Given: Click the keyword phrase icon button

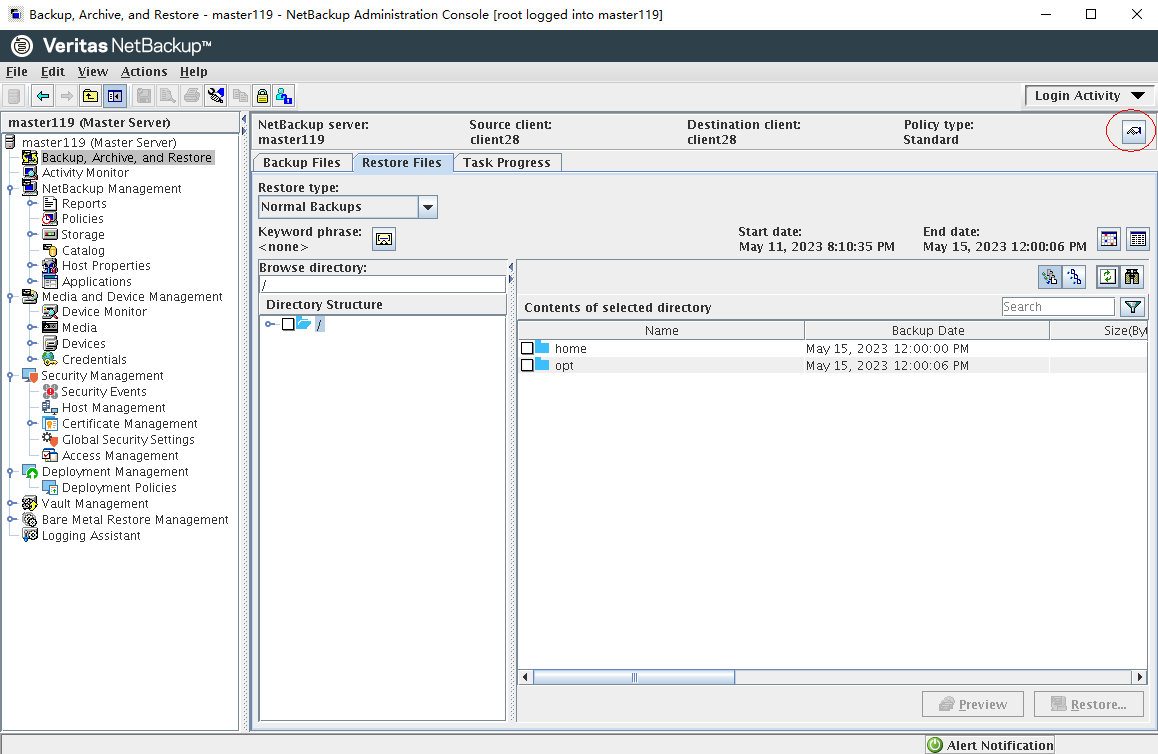Looking at the screenshot, I should pos(384,239).
